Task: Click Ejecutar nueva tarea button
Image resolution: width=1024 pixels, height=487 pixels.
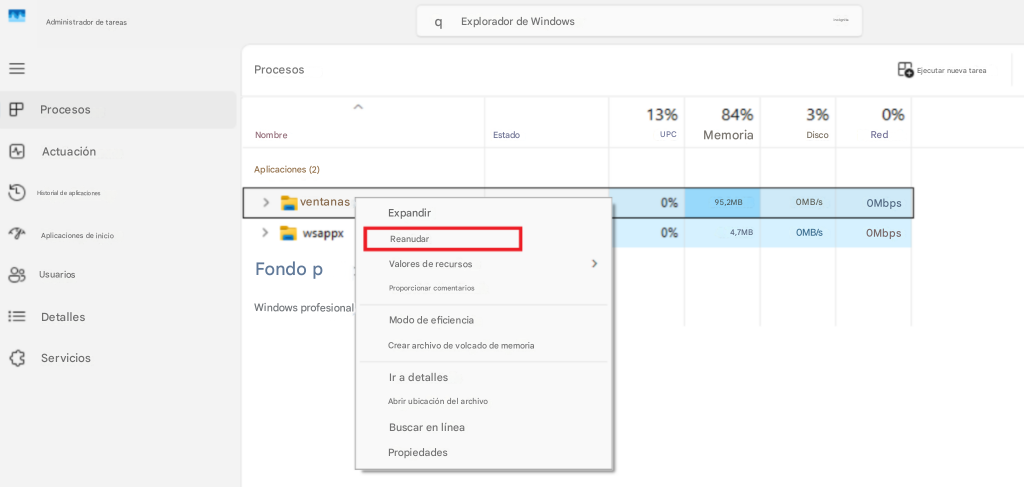Action: point(942,70)
